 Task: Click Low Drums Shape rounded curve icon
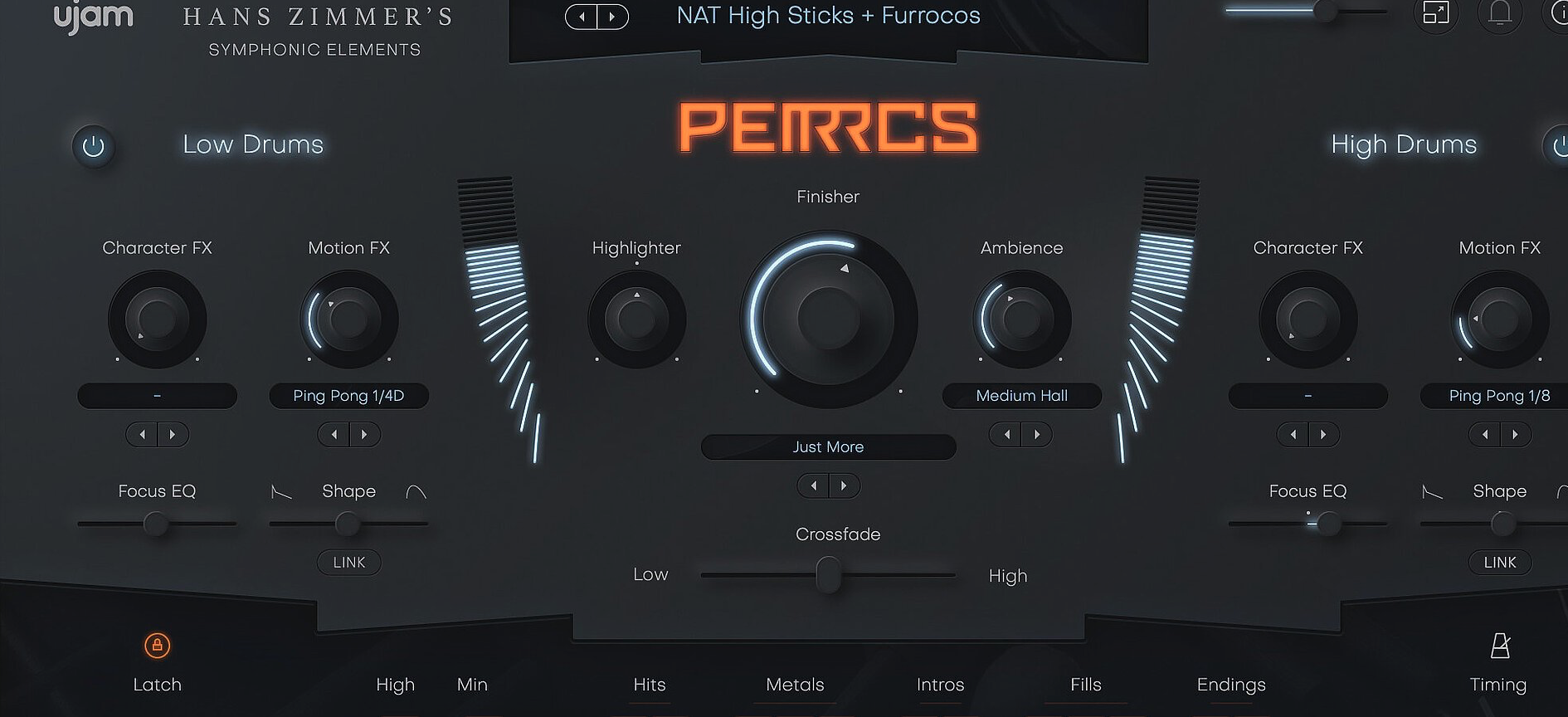pos(416,492)
